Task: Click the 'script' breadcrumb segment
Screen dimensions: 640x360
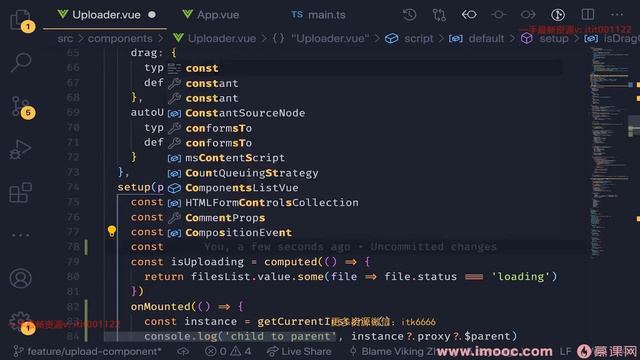Action: pos(409,38)
